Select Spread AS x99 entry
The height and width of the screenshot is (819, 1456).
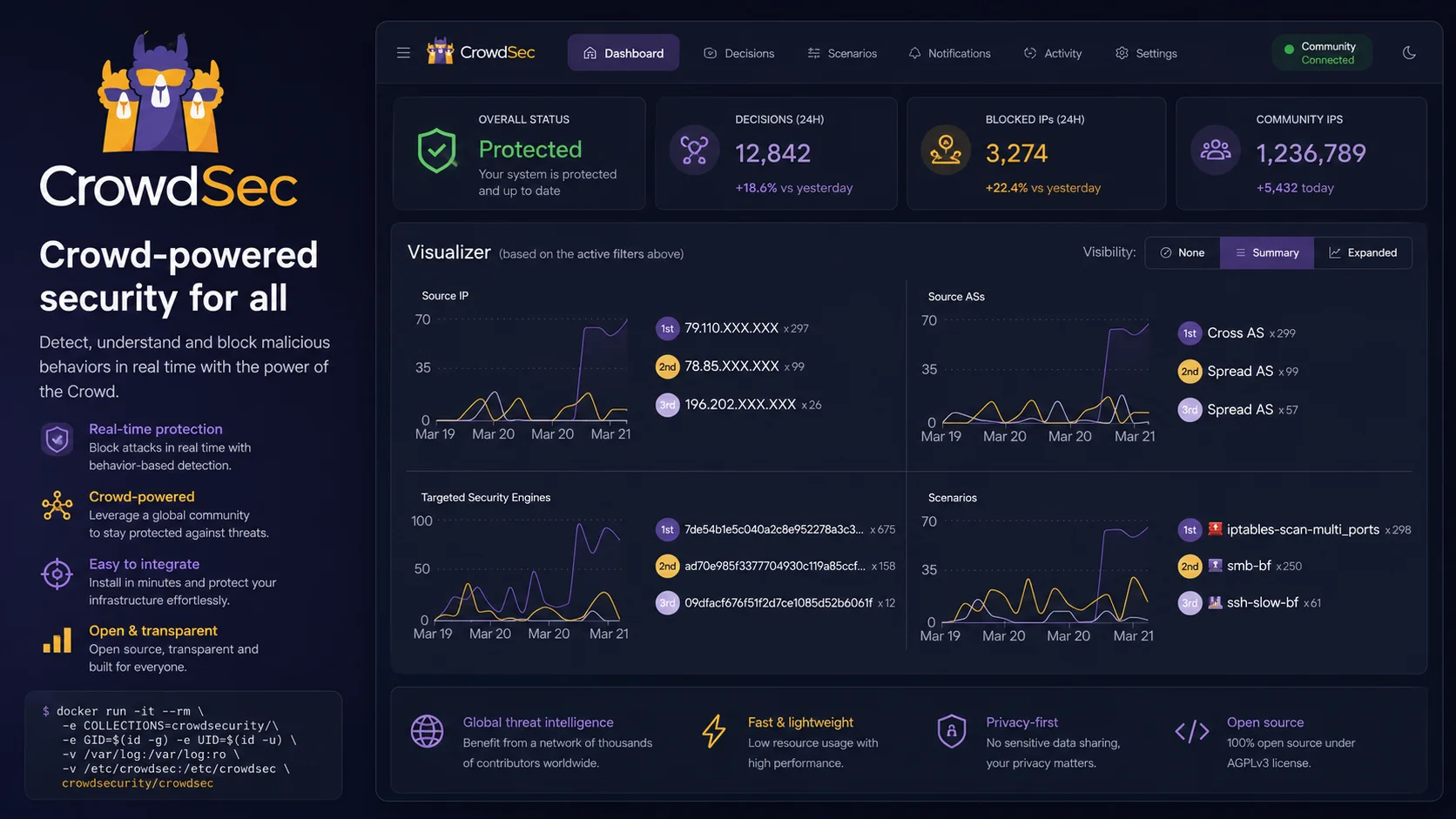pyautogui.click(x=1252, y=372)
